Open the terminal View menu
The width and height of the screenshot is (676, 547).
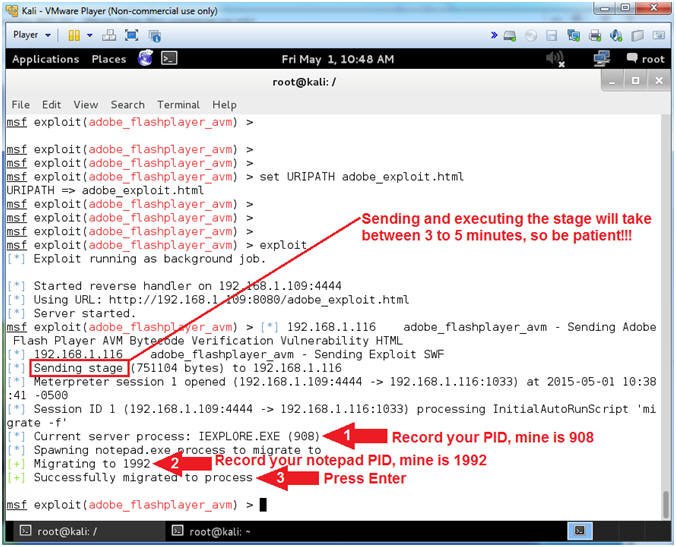click(85, 105)
